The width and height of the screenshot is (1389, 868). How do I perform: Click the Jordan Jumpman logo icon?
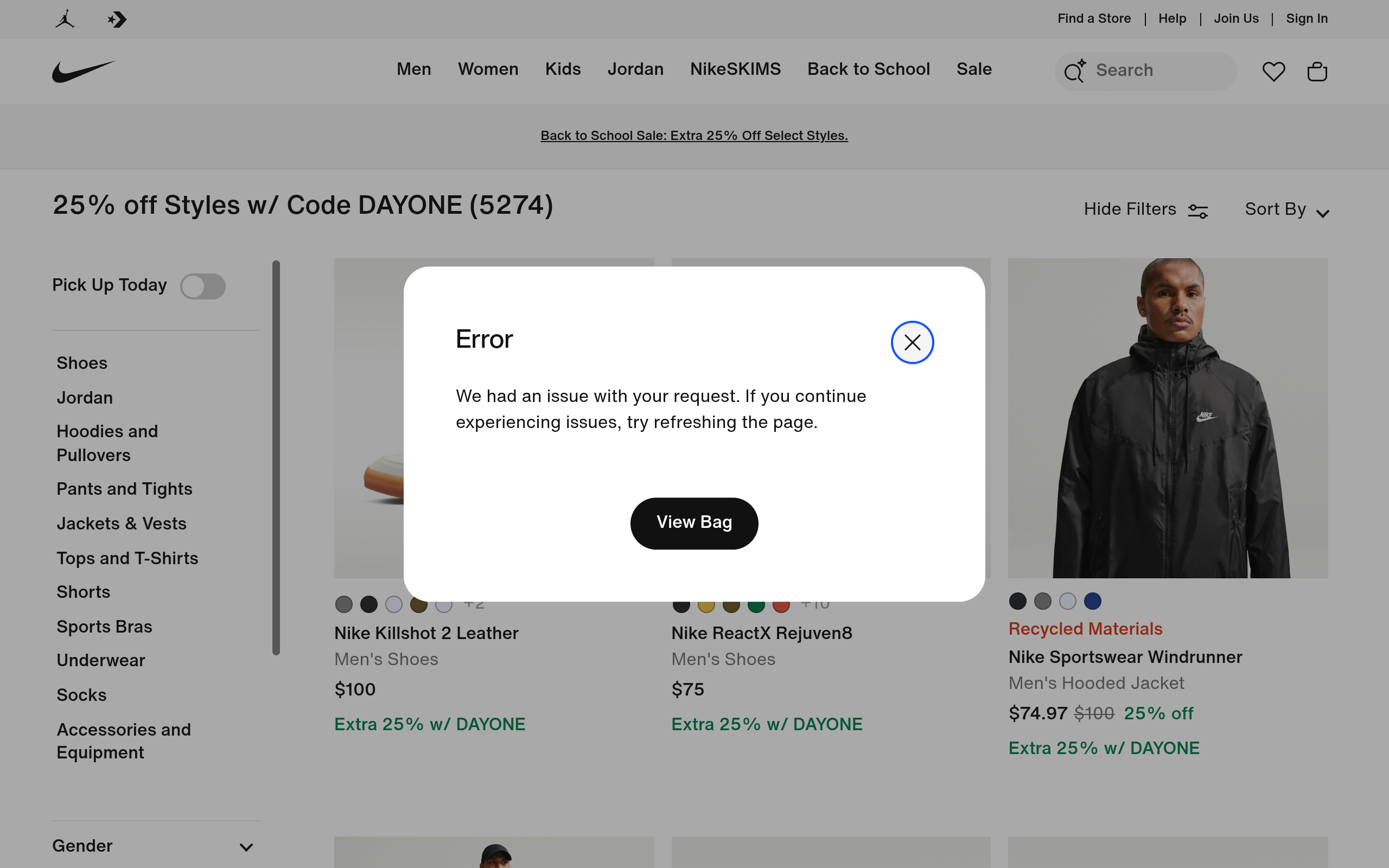[x=65, y=19]
